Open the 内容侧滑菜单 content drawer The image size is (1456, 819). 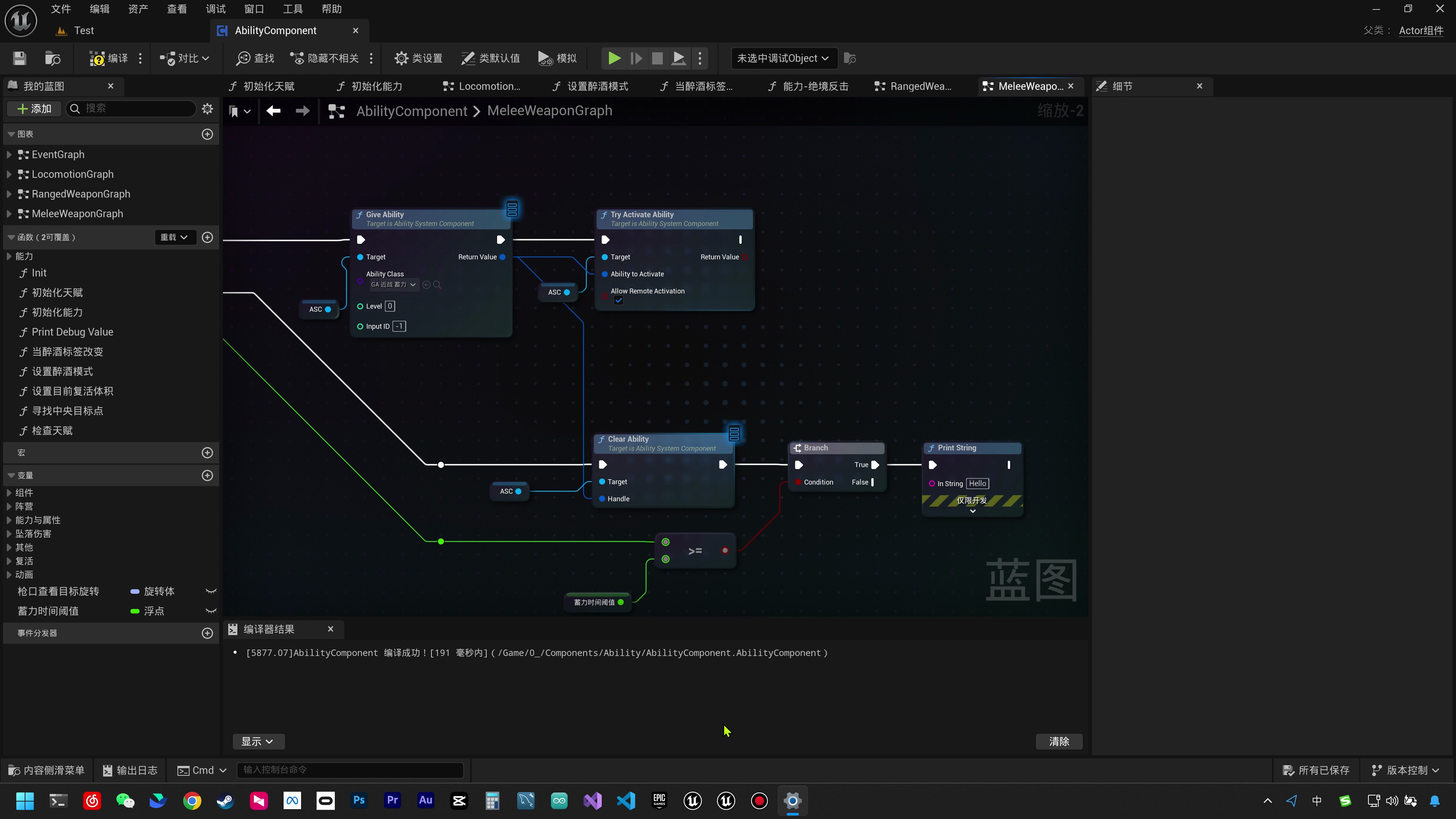46,770
